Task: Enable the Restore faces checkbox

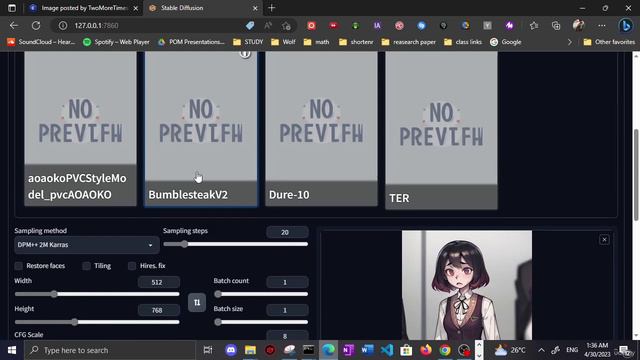Action: (19, 266)
